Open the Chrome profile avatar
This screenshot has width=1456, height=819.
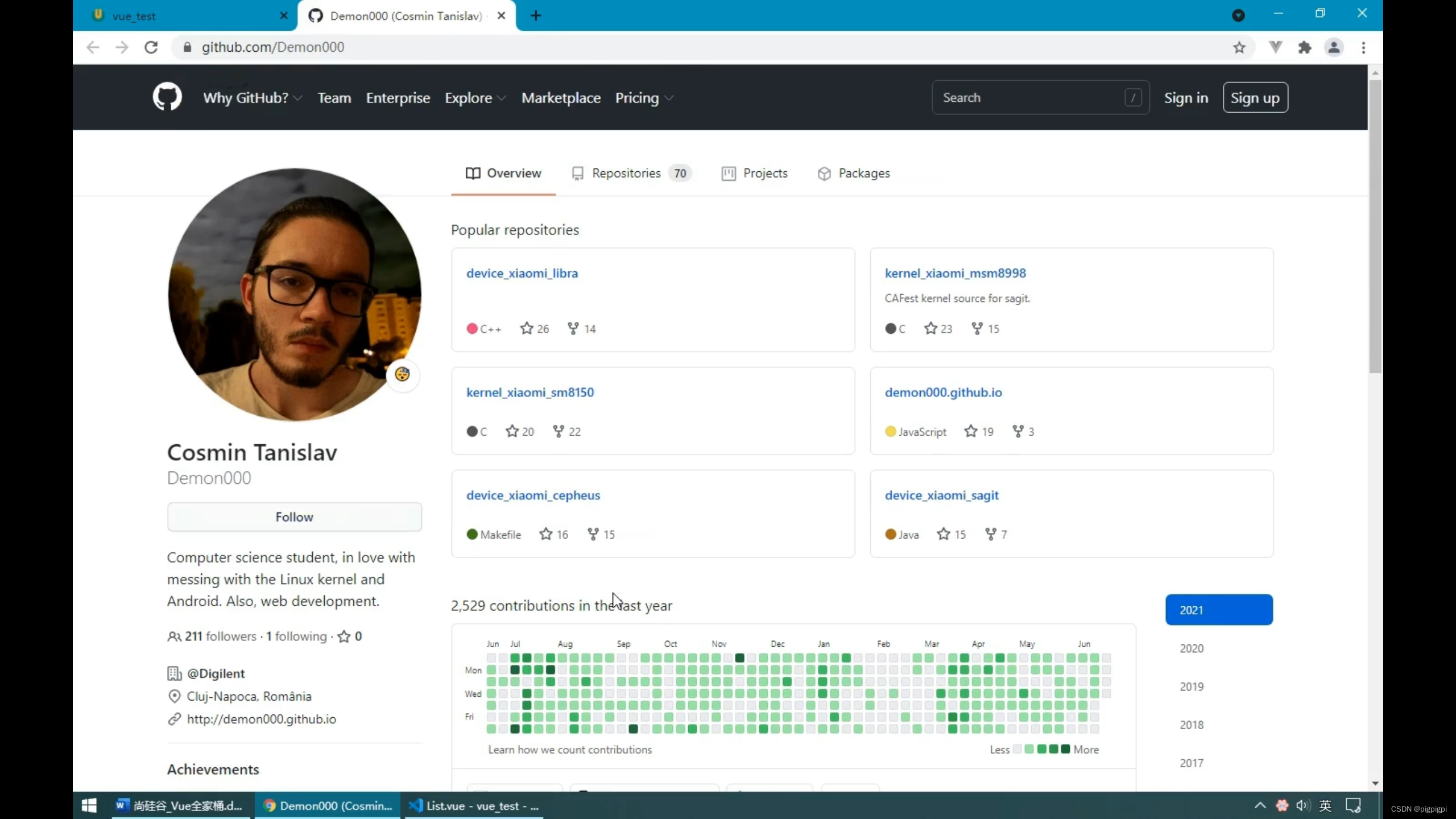pos(1334,47)
